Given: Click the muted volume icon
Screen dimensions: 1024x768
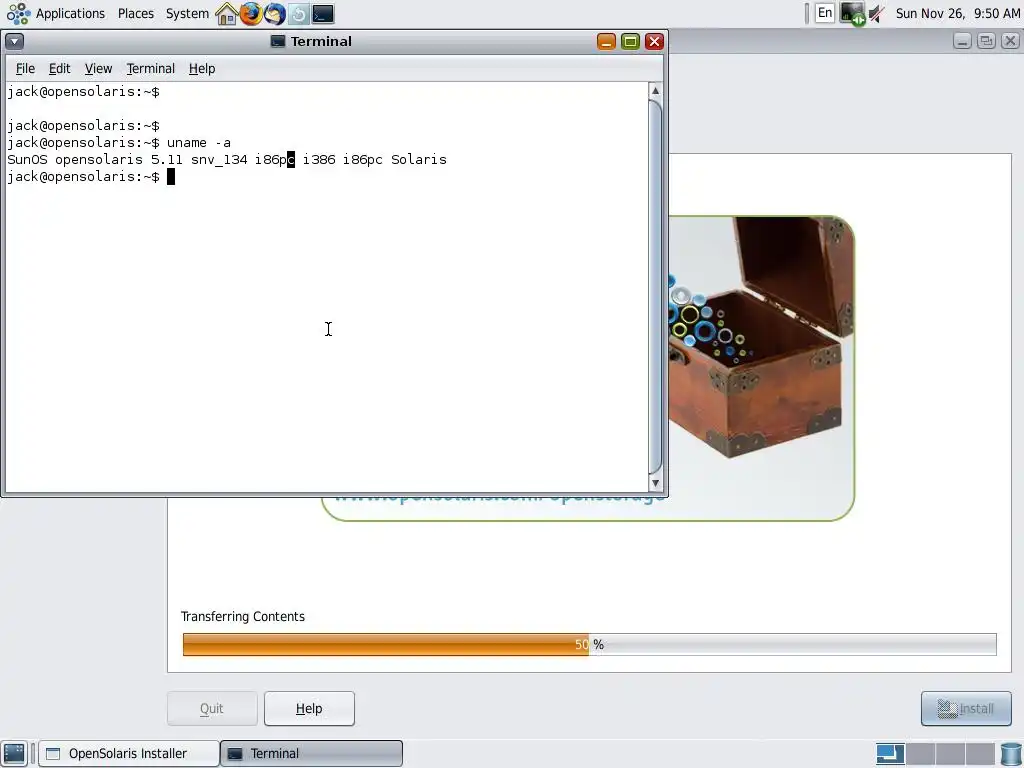Looking at the screenshot, I should (876, 14).
